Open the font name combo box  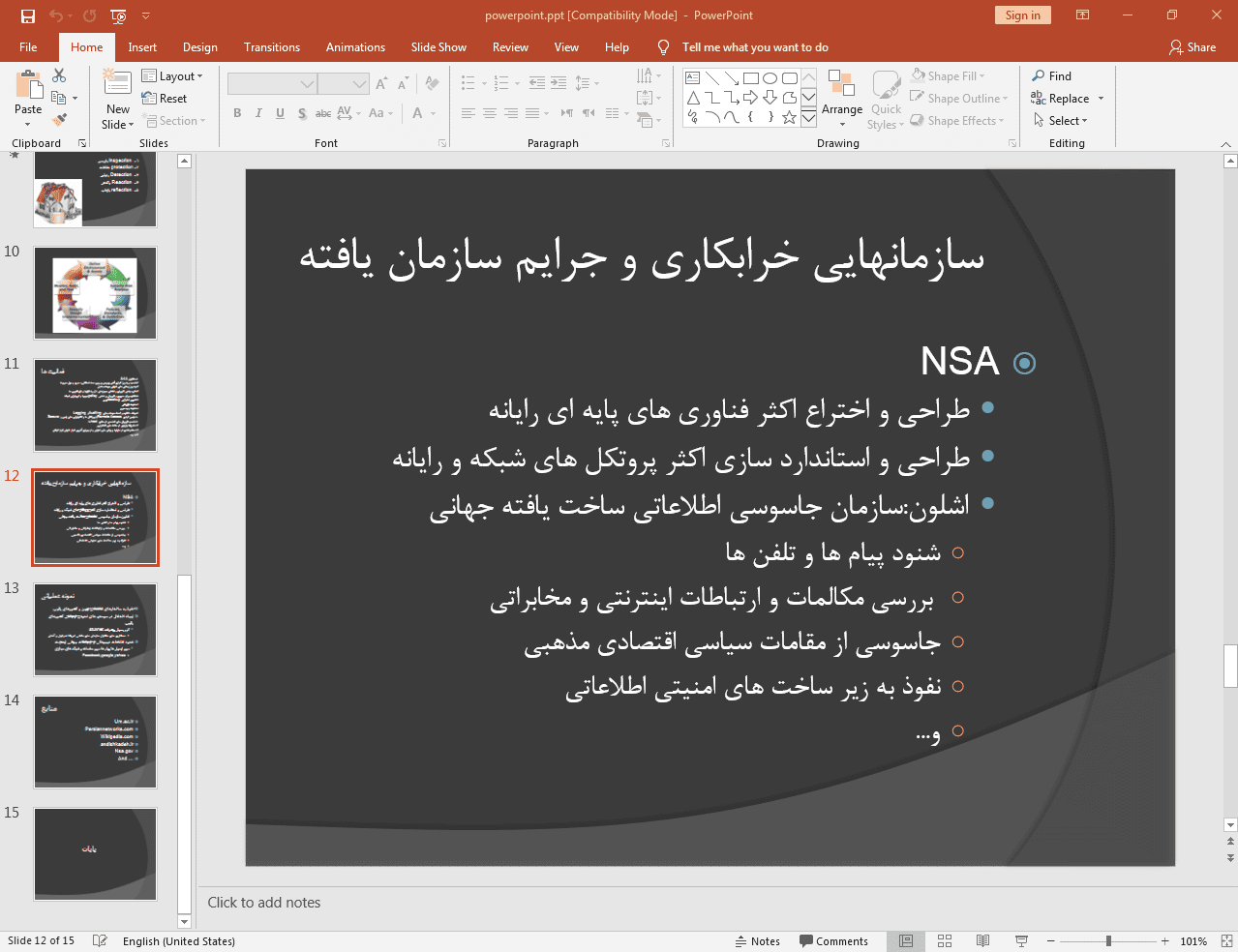(x=272, y=84)
